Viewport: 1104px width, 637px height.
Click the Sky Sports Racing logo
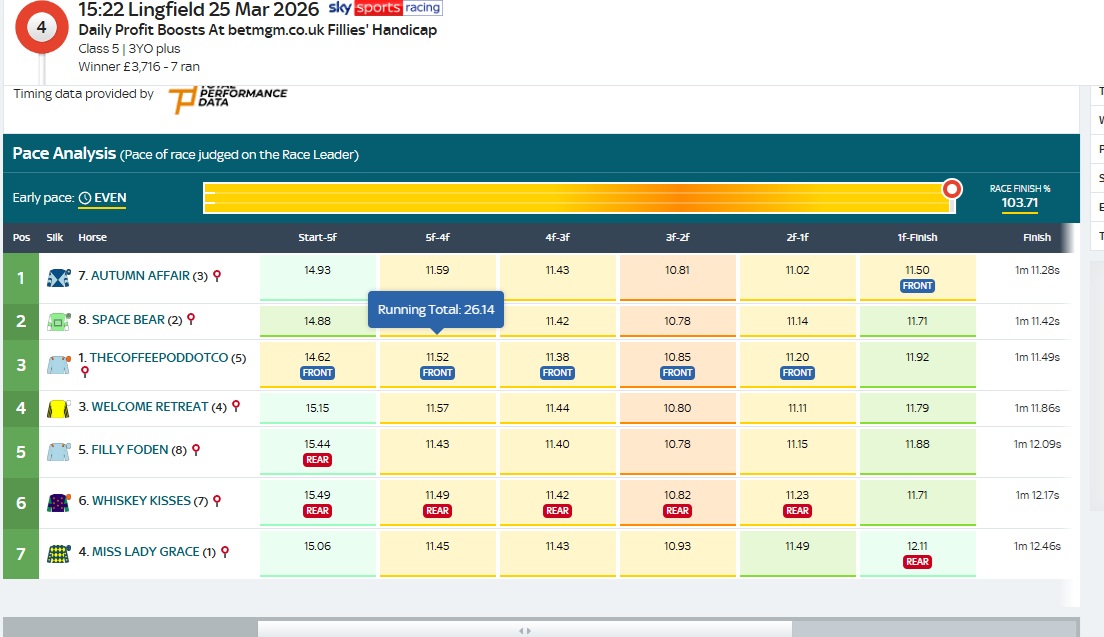pyautogui.click(x=384, y=9)
